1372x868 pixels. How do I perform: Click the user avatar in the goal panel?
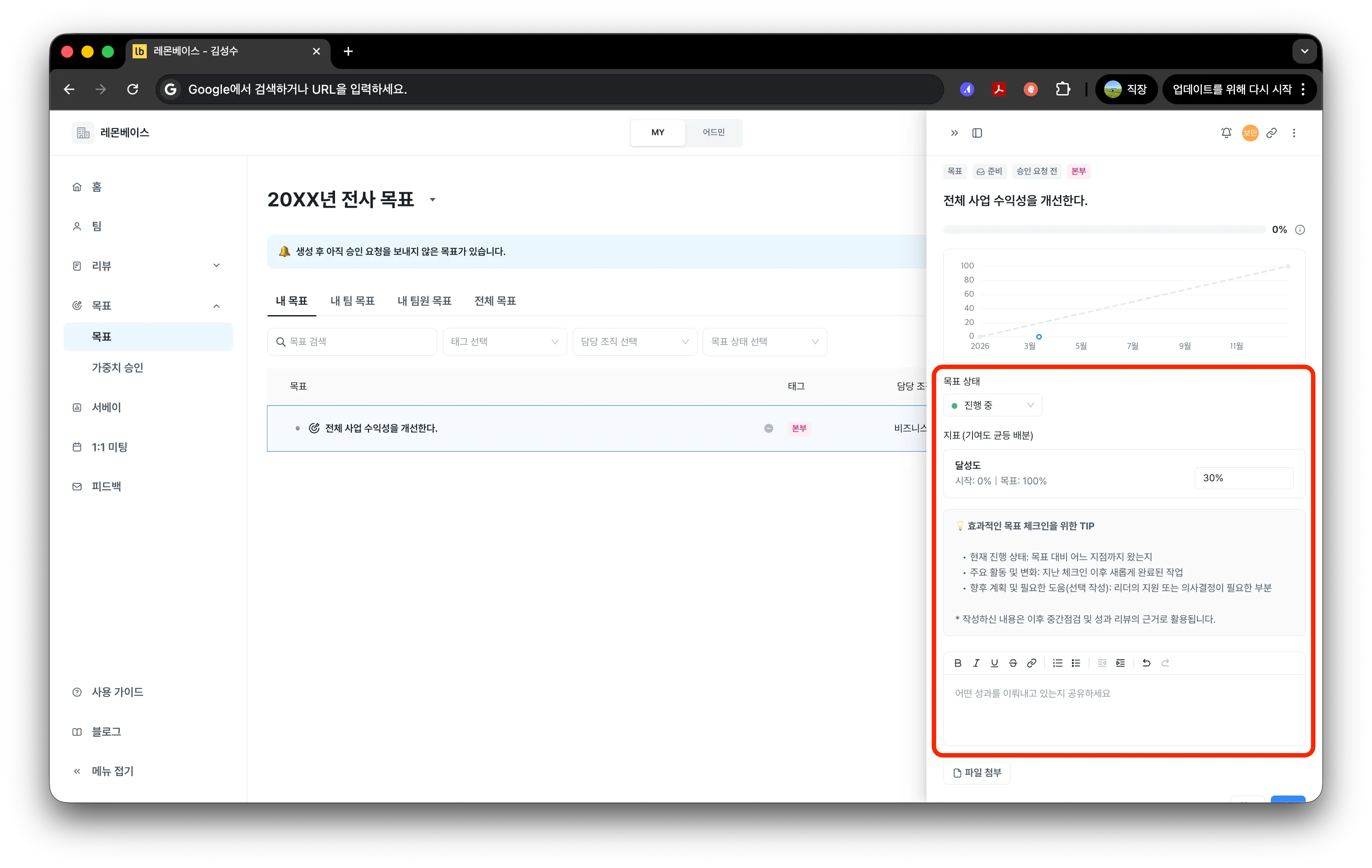(1250, 133)
